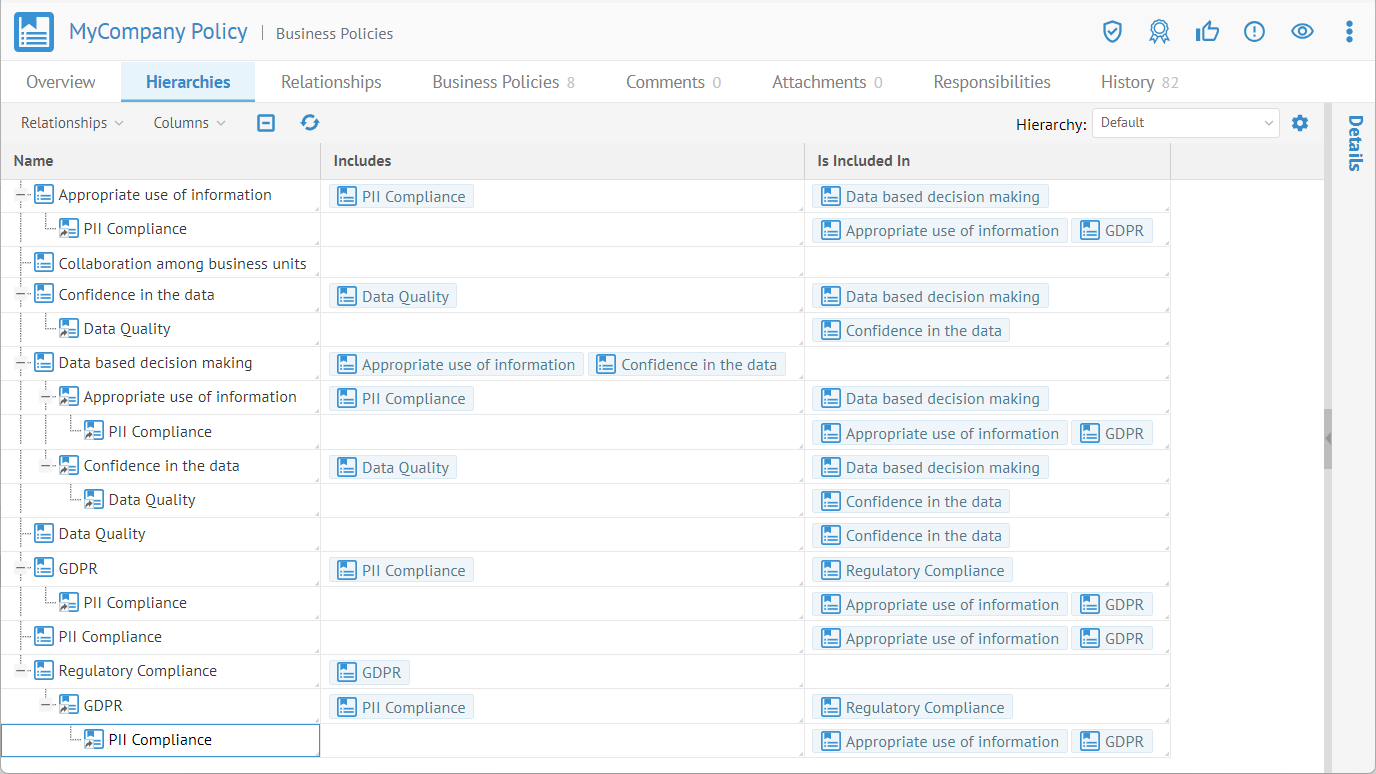
Task: Open hierarchy settings gear icon
Action: (1300, 123)
